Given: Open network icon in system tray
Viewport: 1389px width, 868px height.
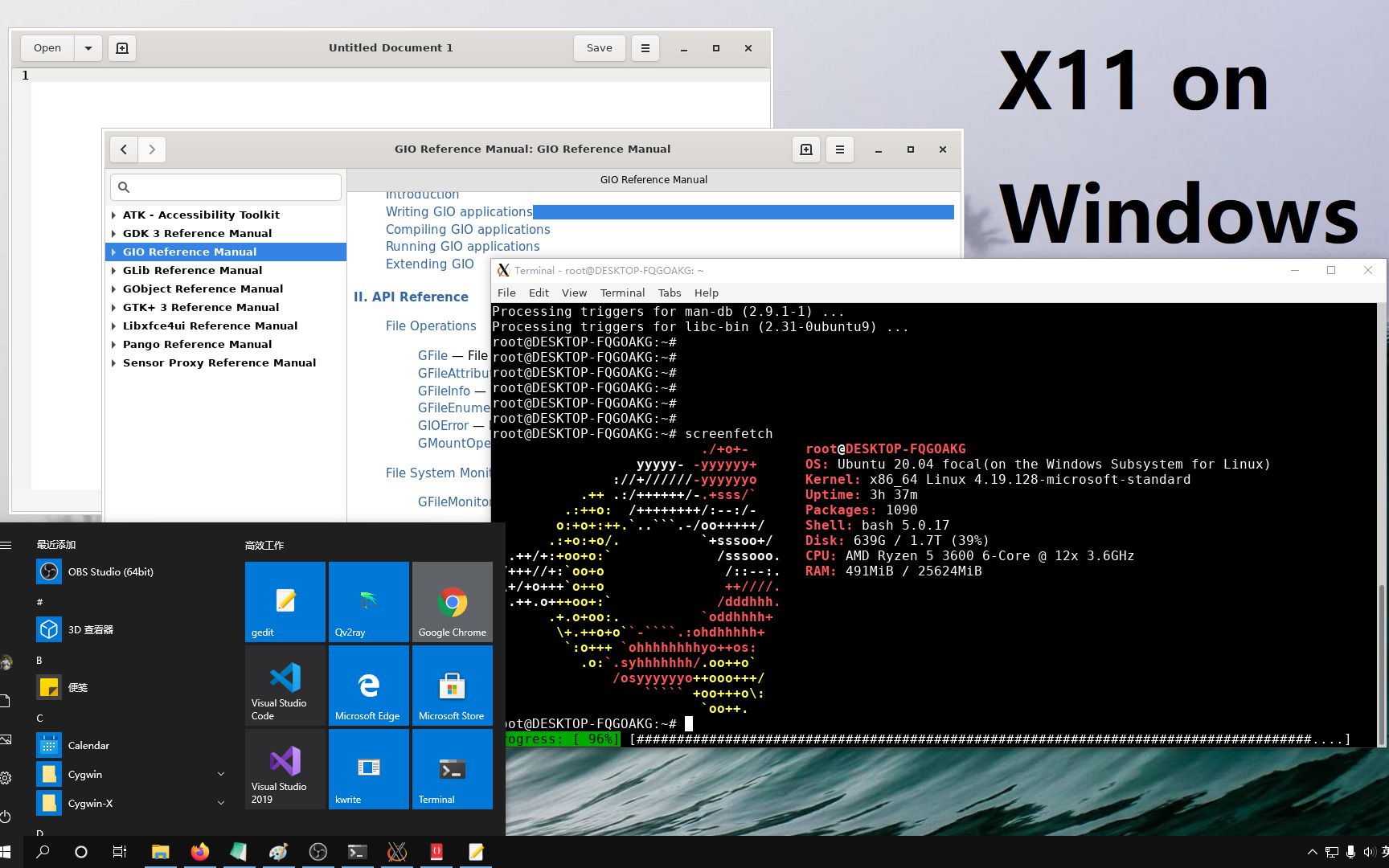Looking at the screenshot, I should coord(1332,852).
